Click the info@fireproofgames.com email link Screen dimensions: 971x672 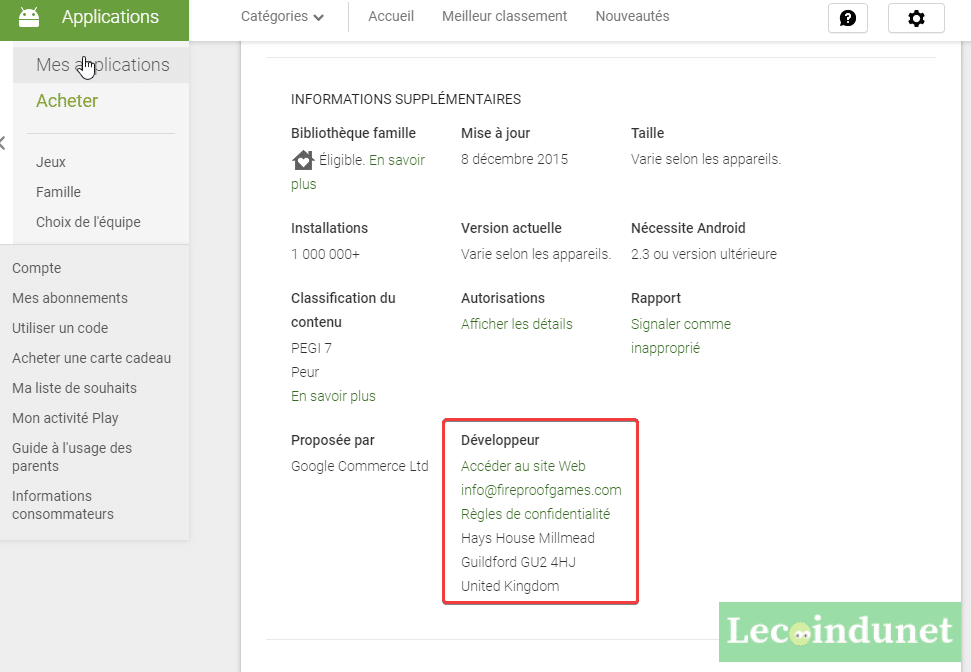click(541, 490)
